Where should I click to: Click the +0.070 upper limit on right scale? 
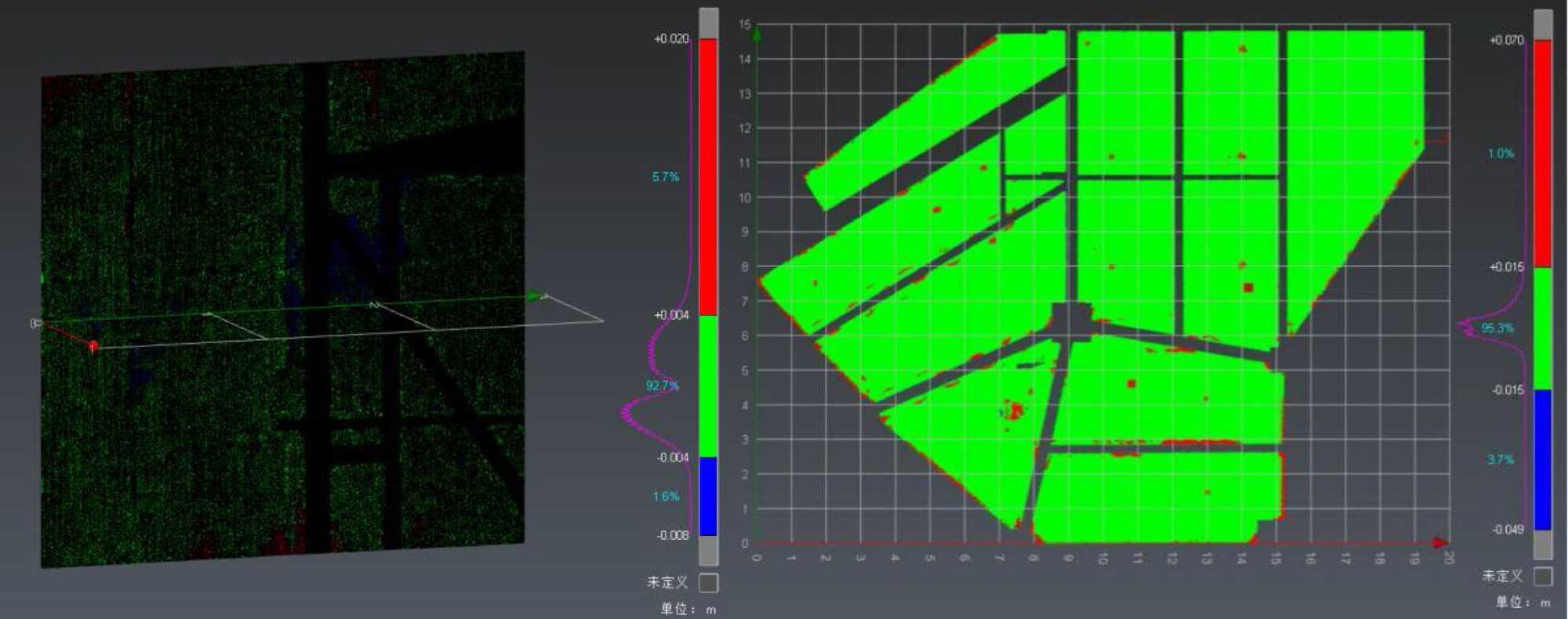1506,40
